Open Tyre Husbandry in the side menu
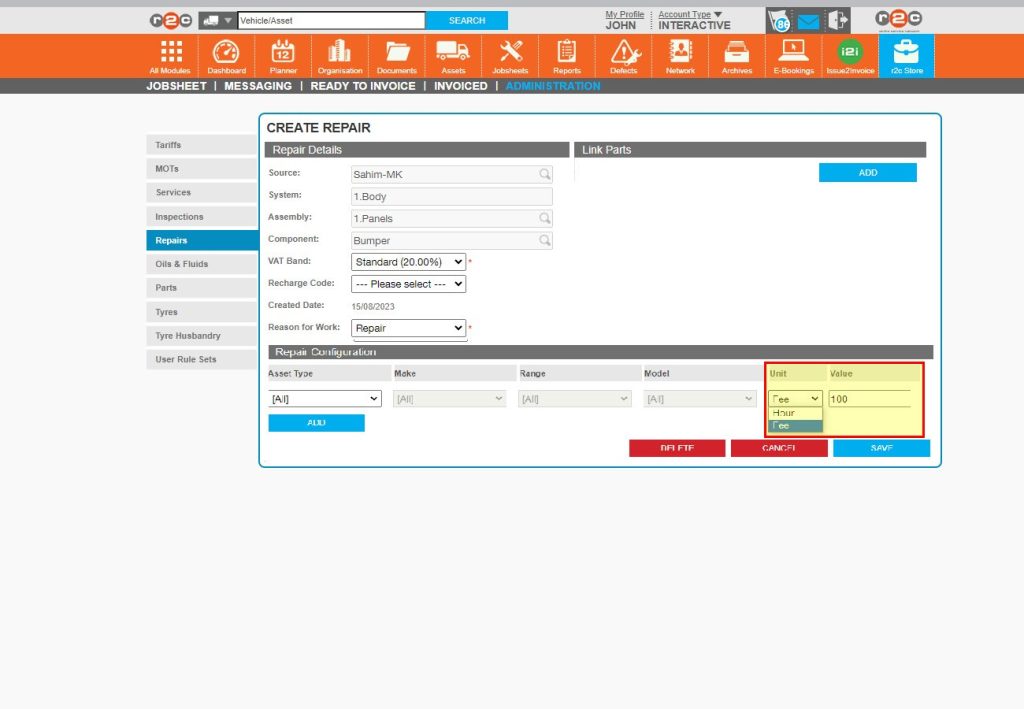 202,336
